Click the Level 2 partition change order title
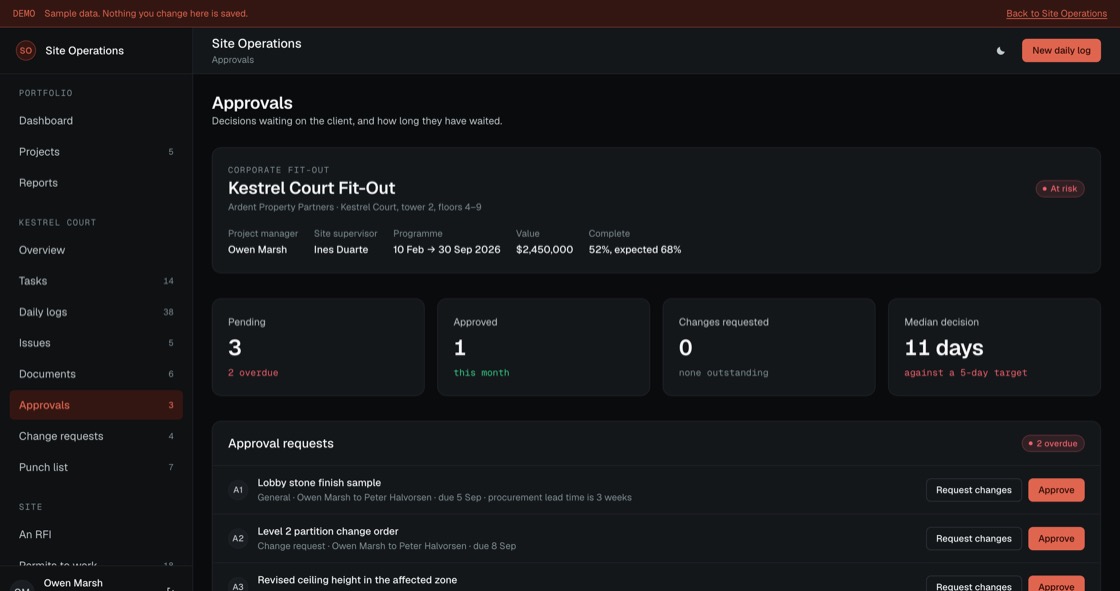This screenshot has width=1120, height=591. 328,532
